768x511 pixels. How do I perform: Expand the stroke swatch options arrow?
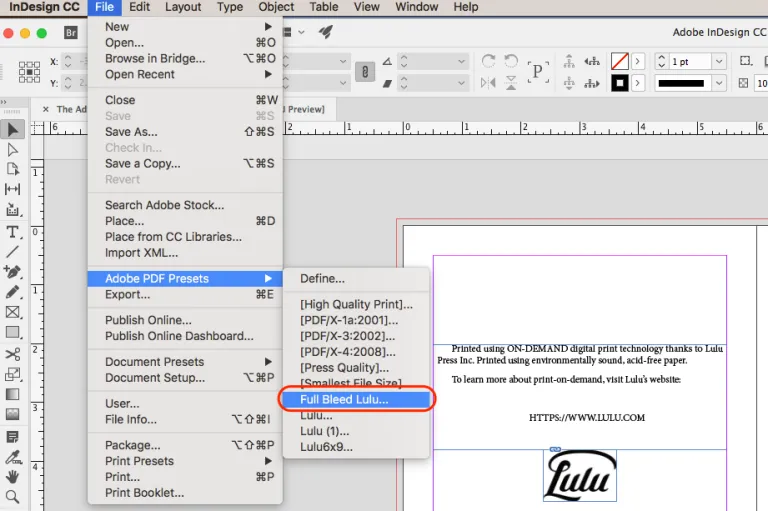pyautogui.click(x=637, y=83)
